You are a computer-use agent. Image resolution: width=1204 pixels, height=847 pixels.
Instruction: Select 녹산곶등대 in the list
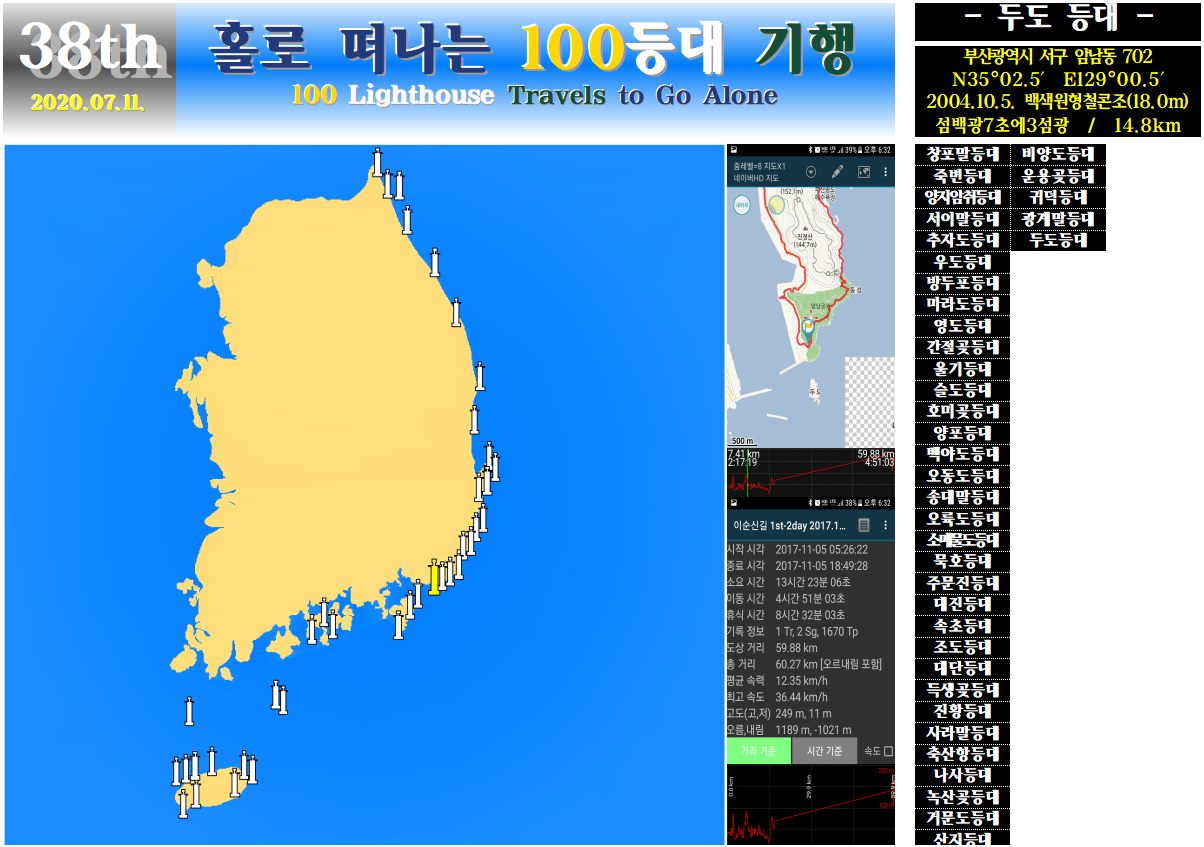pyautogui.click(x=962, y=798)
